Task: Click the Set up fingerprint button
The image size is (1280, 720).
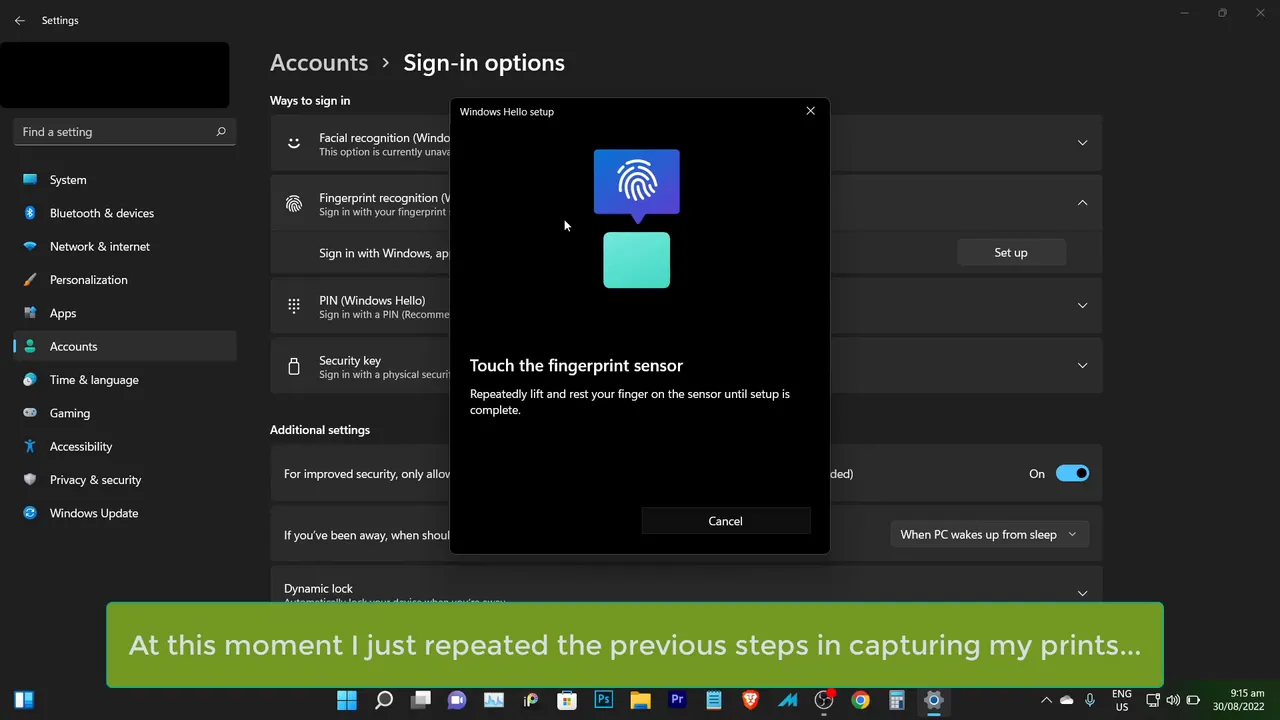Action: pyautogui.click(x=1011, y=253)
